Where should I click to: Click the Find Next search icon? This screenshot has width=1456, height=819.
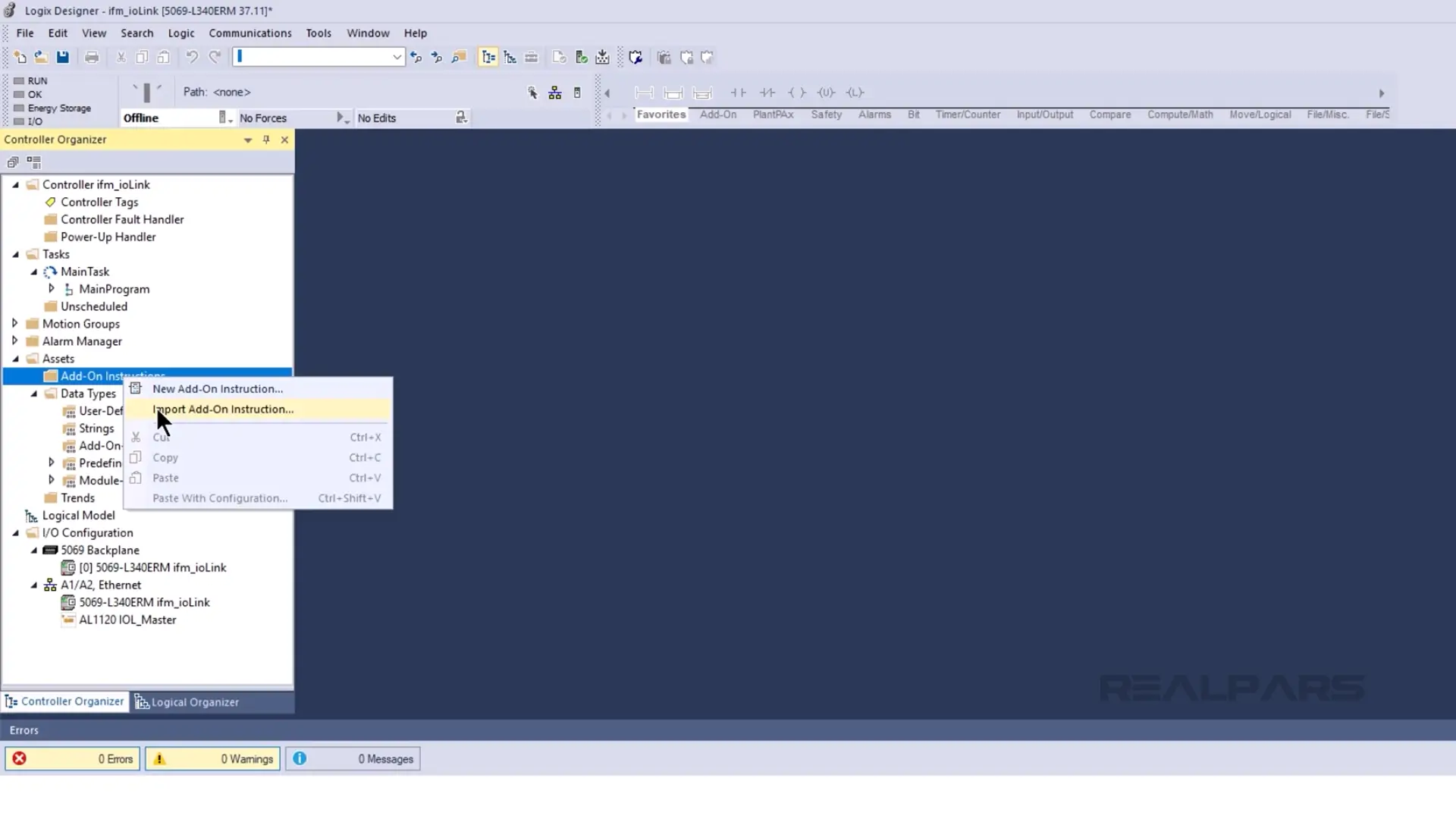[x=437, y=57]
